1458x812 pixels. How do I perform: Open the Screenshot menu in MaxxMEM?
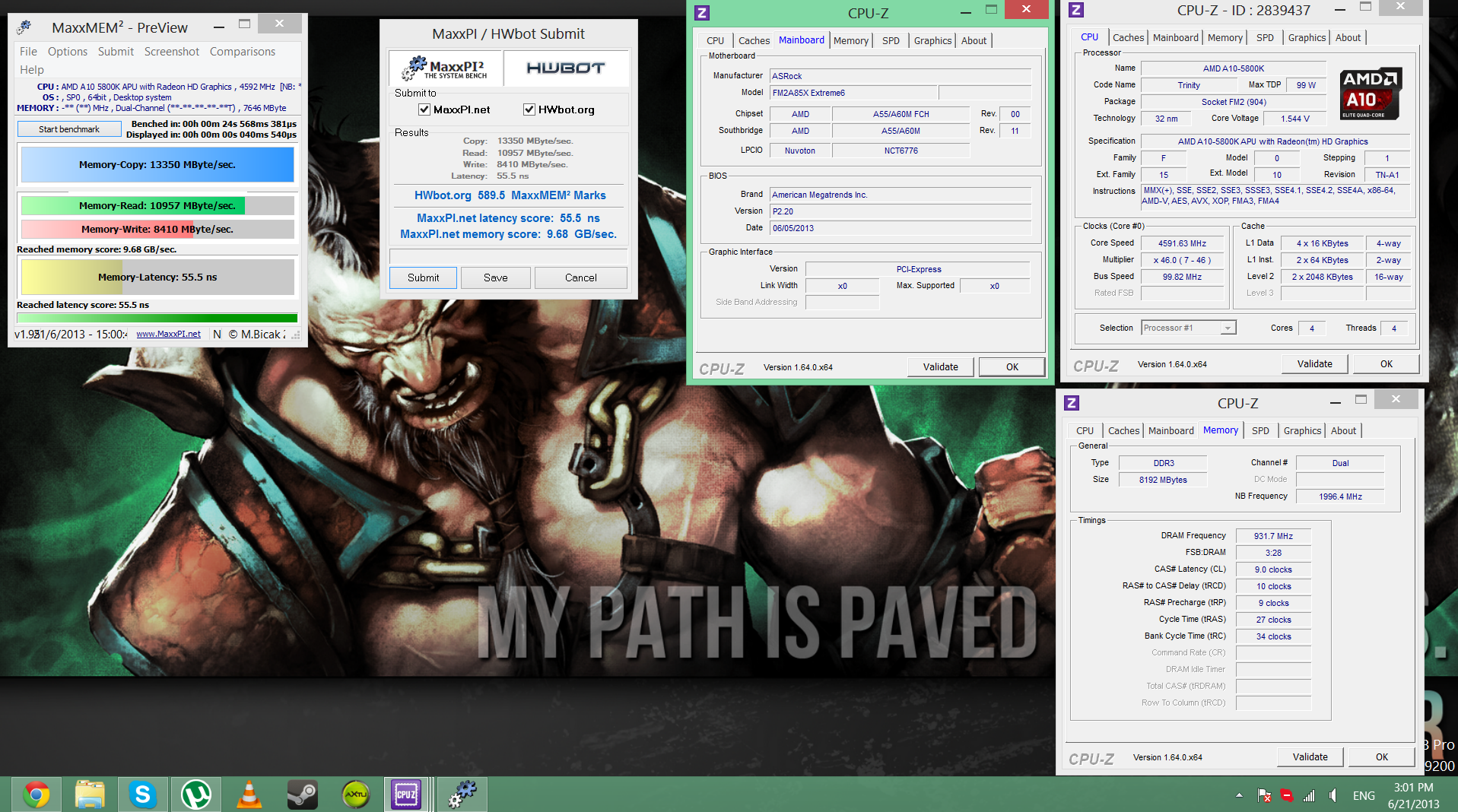click(x=172, y=52)
